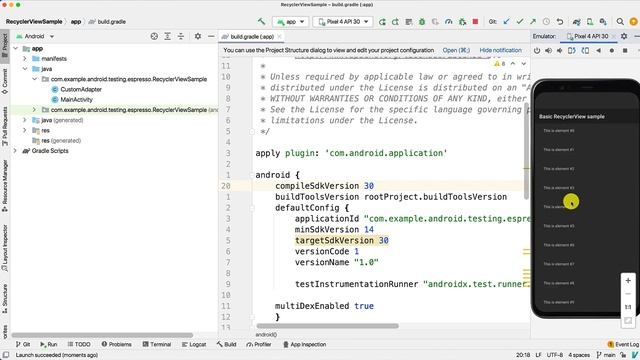Expand the java (generated) folder
The height and width of the screenshot is (360, 640).
click(25, 120)
